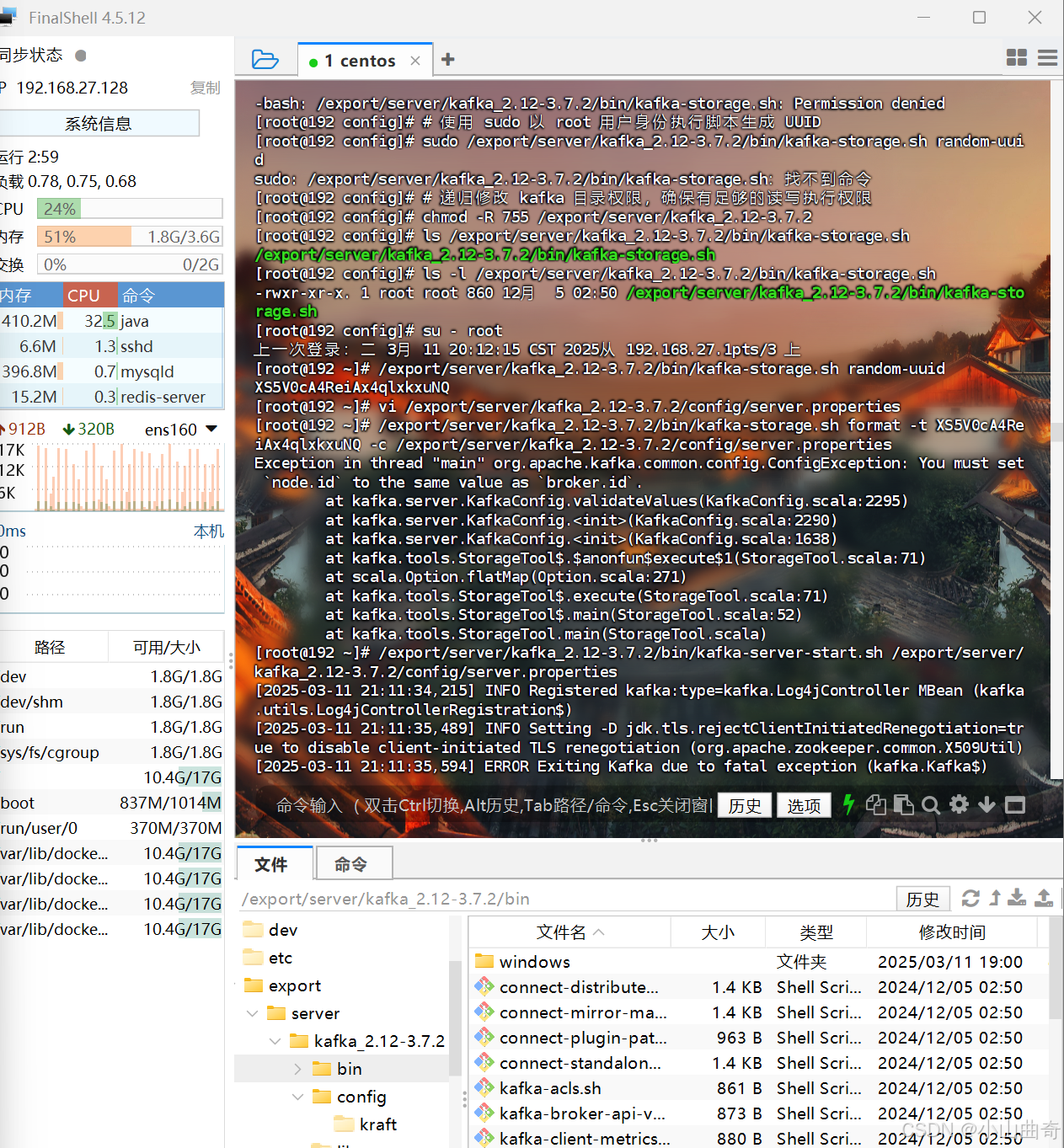
Task: Click the CPU 24% usage bar
Action: [x=130, y=209]
